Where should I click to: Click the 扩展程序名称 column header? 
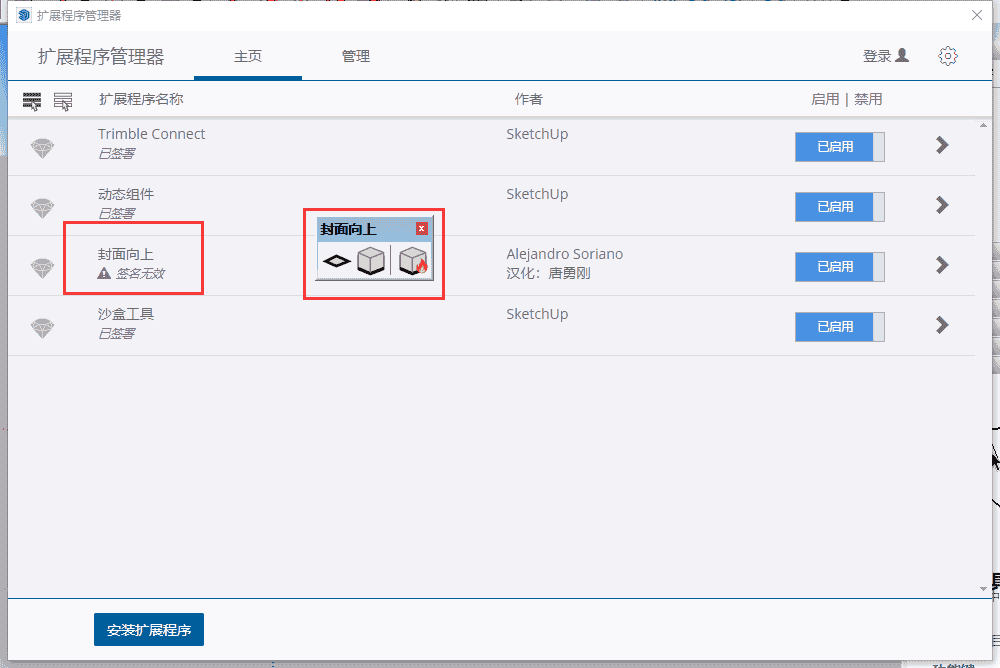point(141,99)
